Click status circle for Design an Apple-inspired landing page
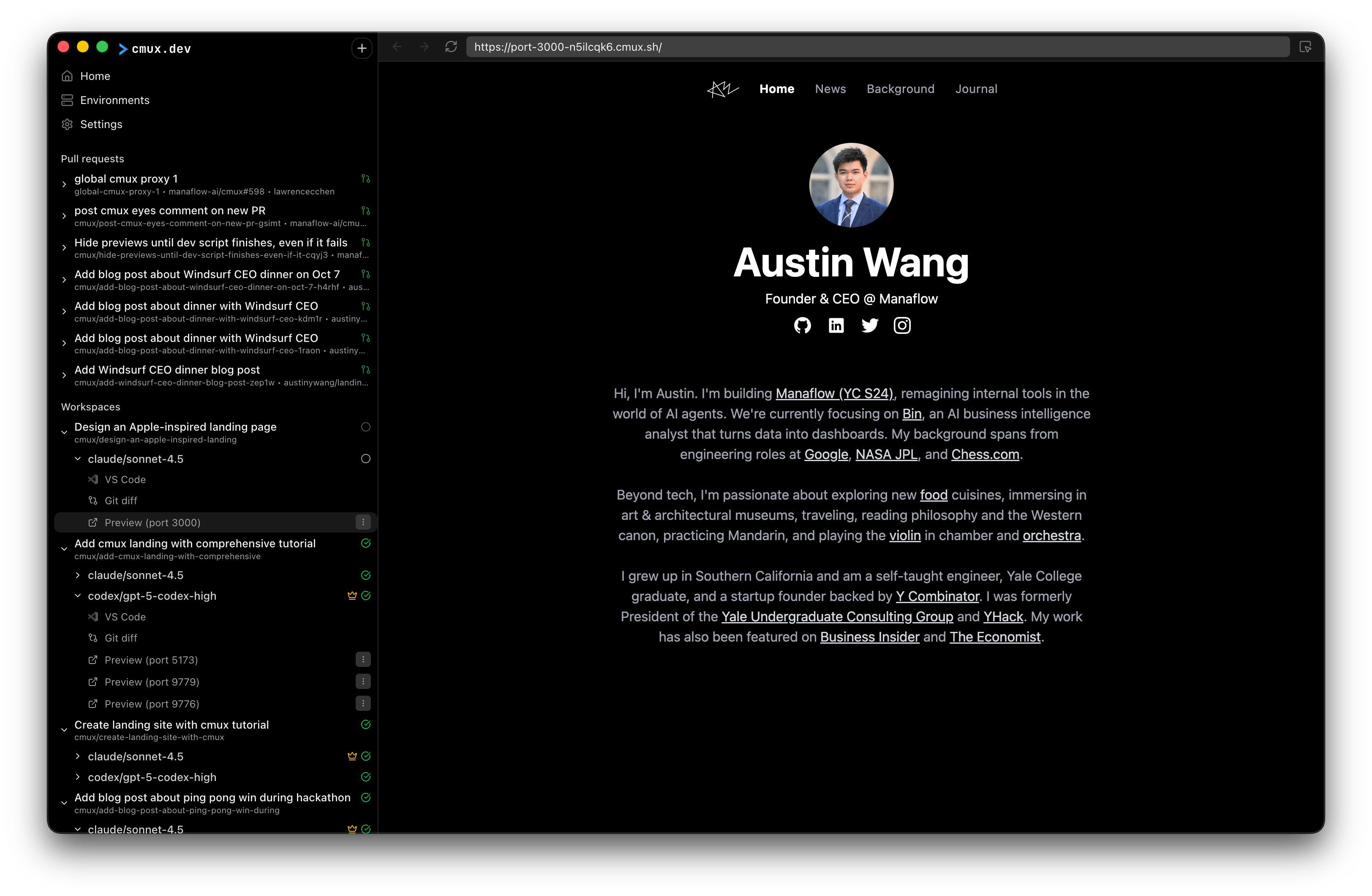The image size is (1372, 896). (365, 427)
